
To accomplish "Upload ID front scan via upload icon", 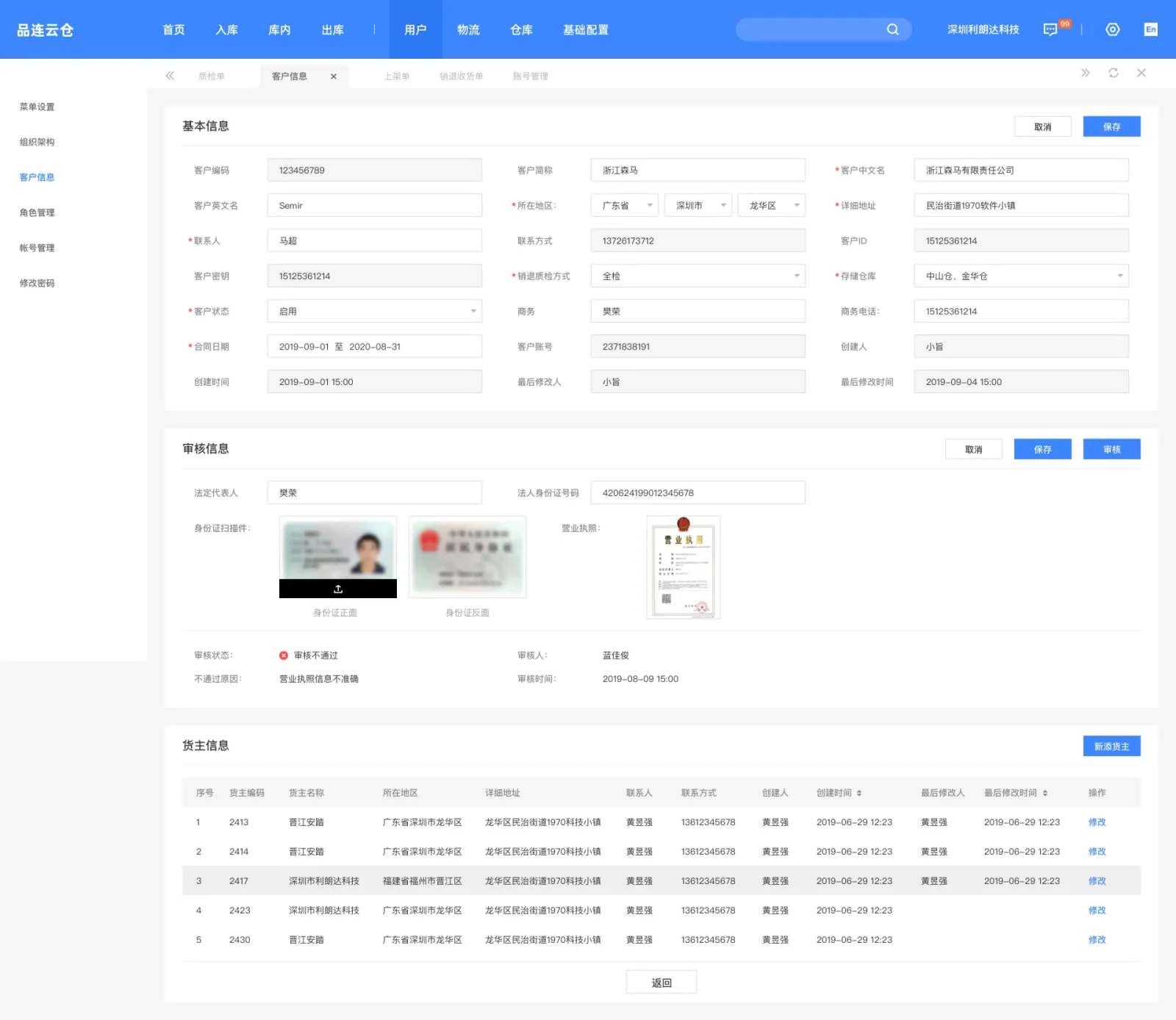I will (338, 589).
